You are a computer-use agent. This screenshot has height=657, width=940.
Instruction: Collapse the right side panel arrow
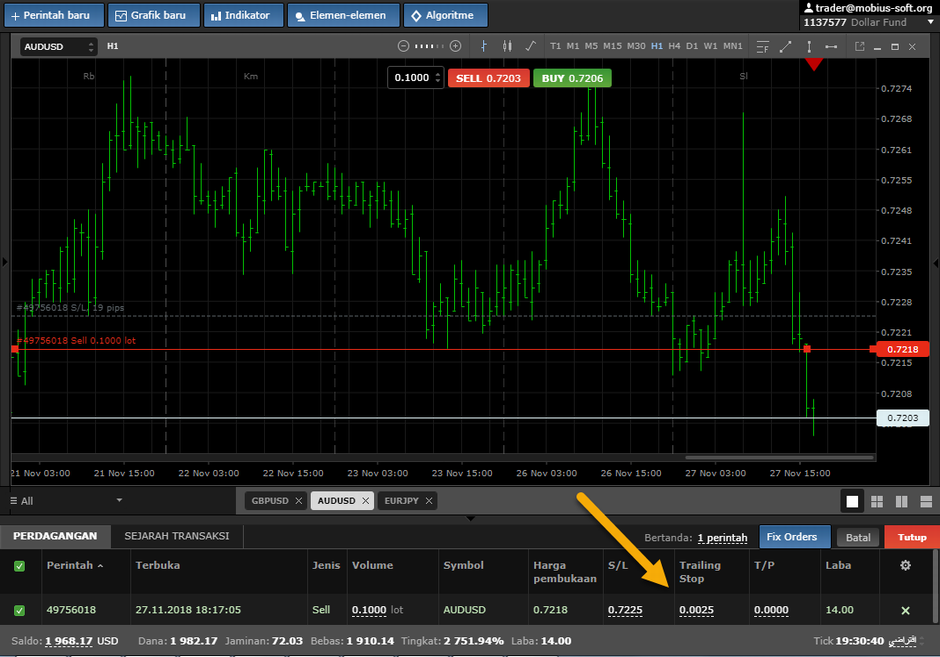click(936, 263)
